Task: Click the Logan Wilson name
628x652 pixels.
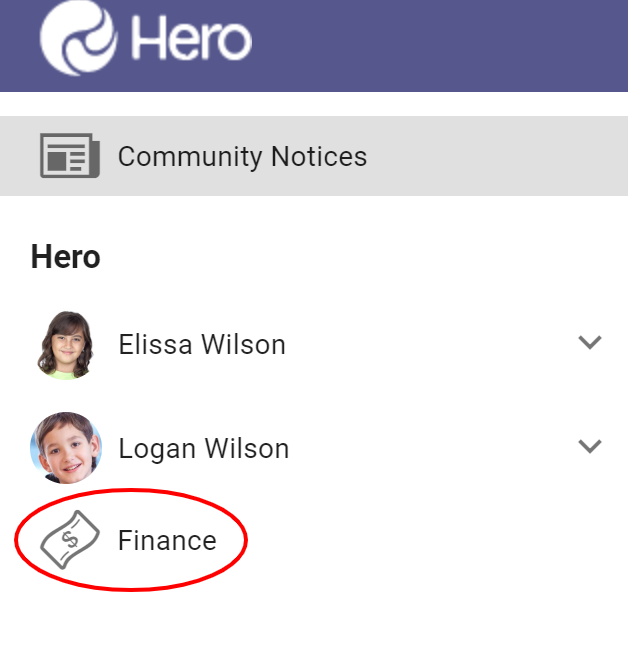Action: tap(204, 449)
